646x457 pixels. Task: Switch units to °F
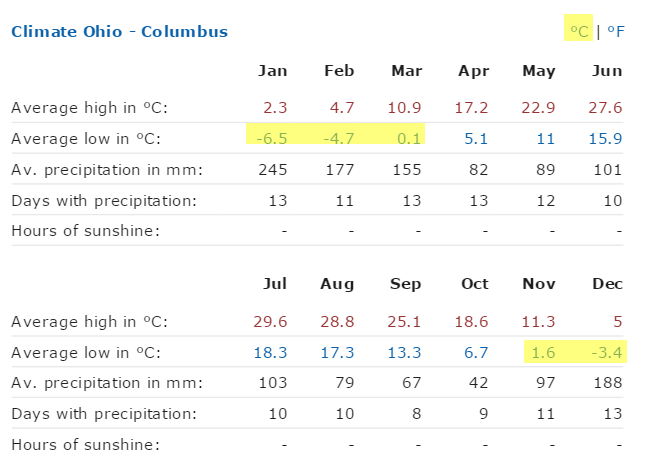tap(615, 31)
